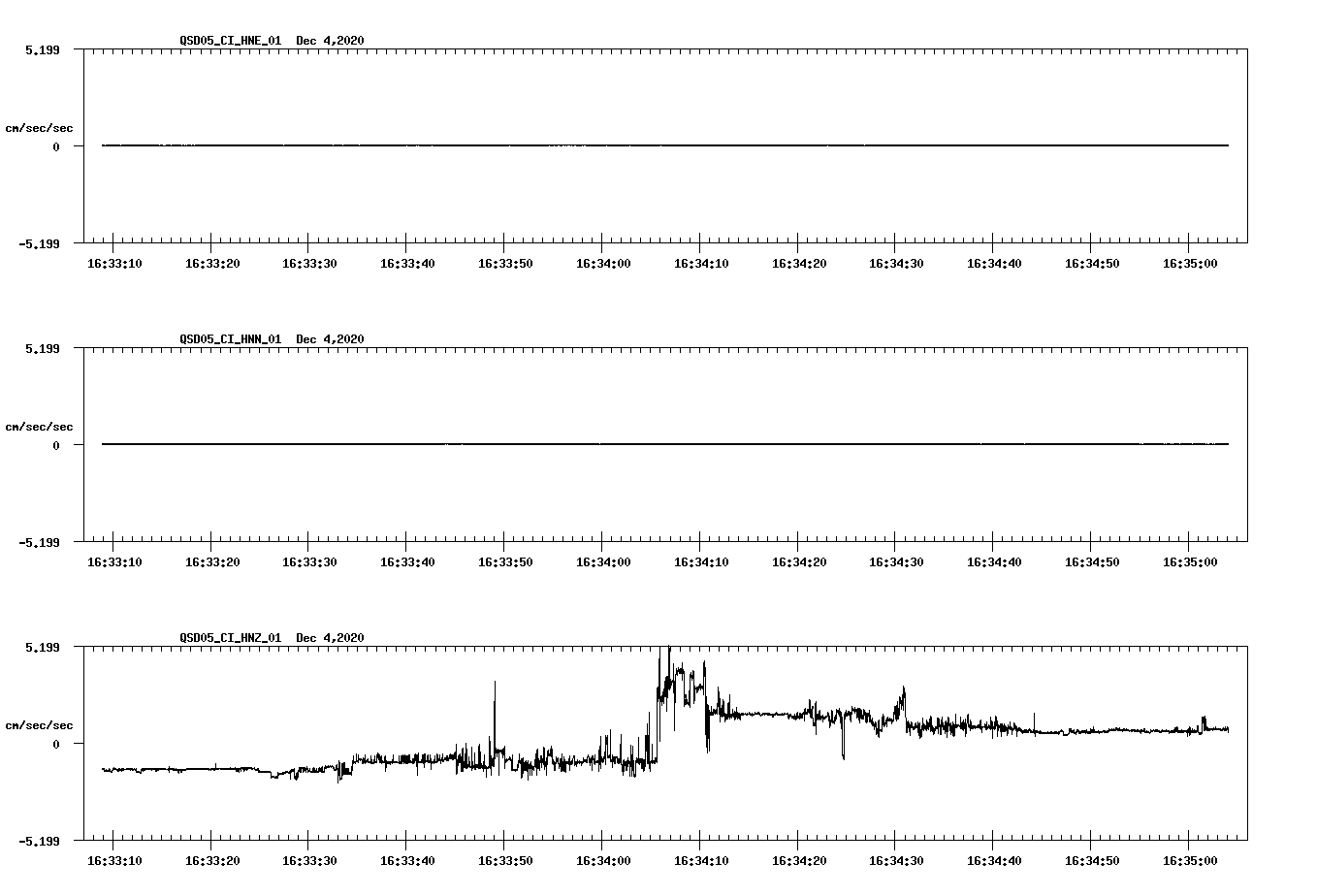The image size is (1317, 896).
Task: Select the Dec 4,2020 date label on top plot
Action: coord(331,41)
